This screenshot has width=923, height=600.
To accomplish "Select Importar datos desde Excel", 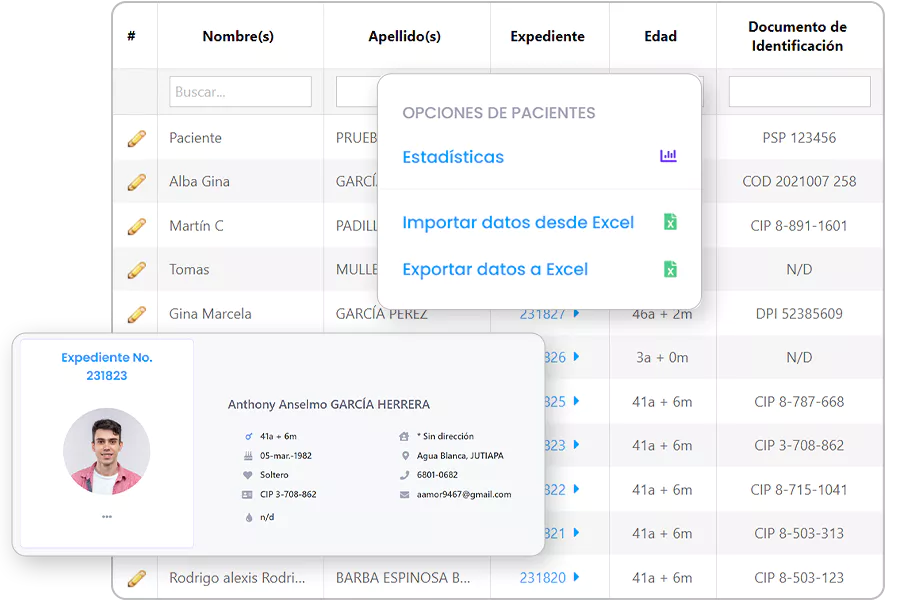I will [517, 222].
